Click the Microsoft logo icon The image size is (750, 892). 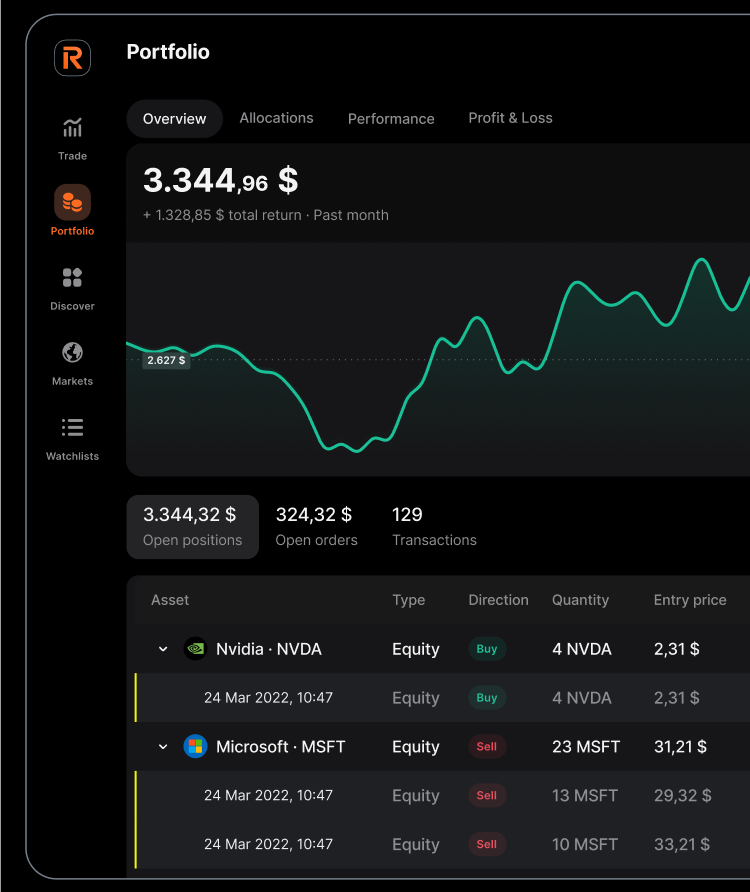click(x=196, y=746)
